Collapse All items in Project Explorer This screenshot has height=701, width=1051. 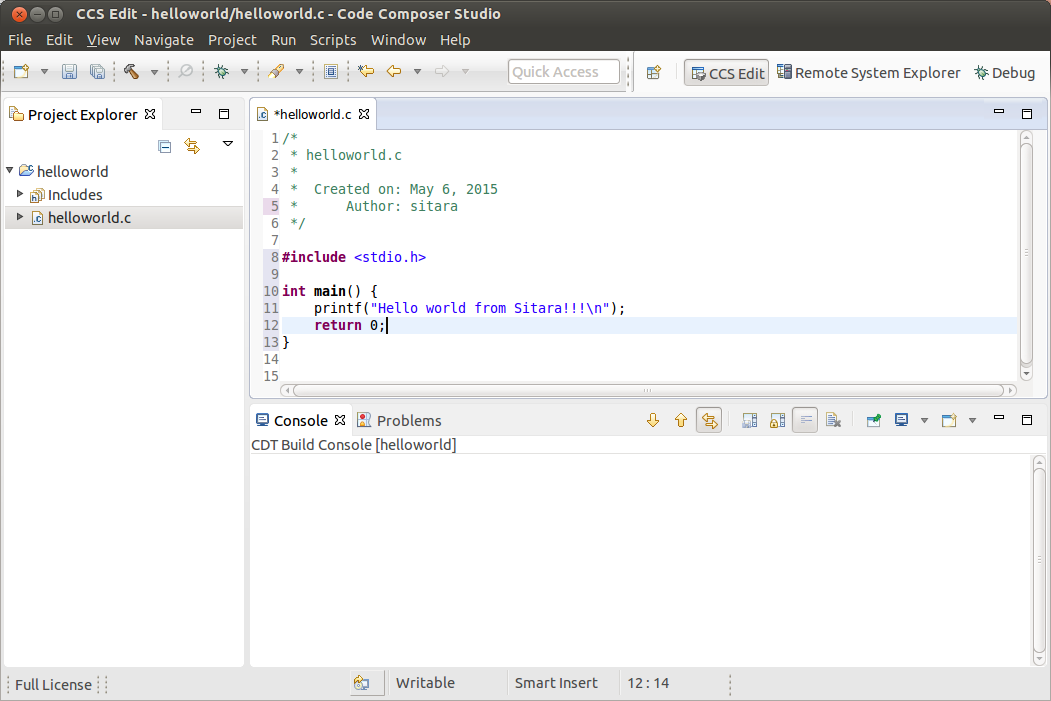pos(164,146)
